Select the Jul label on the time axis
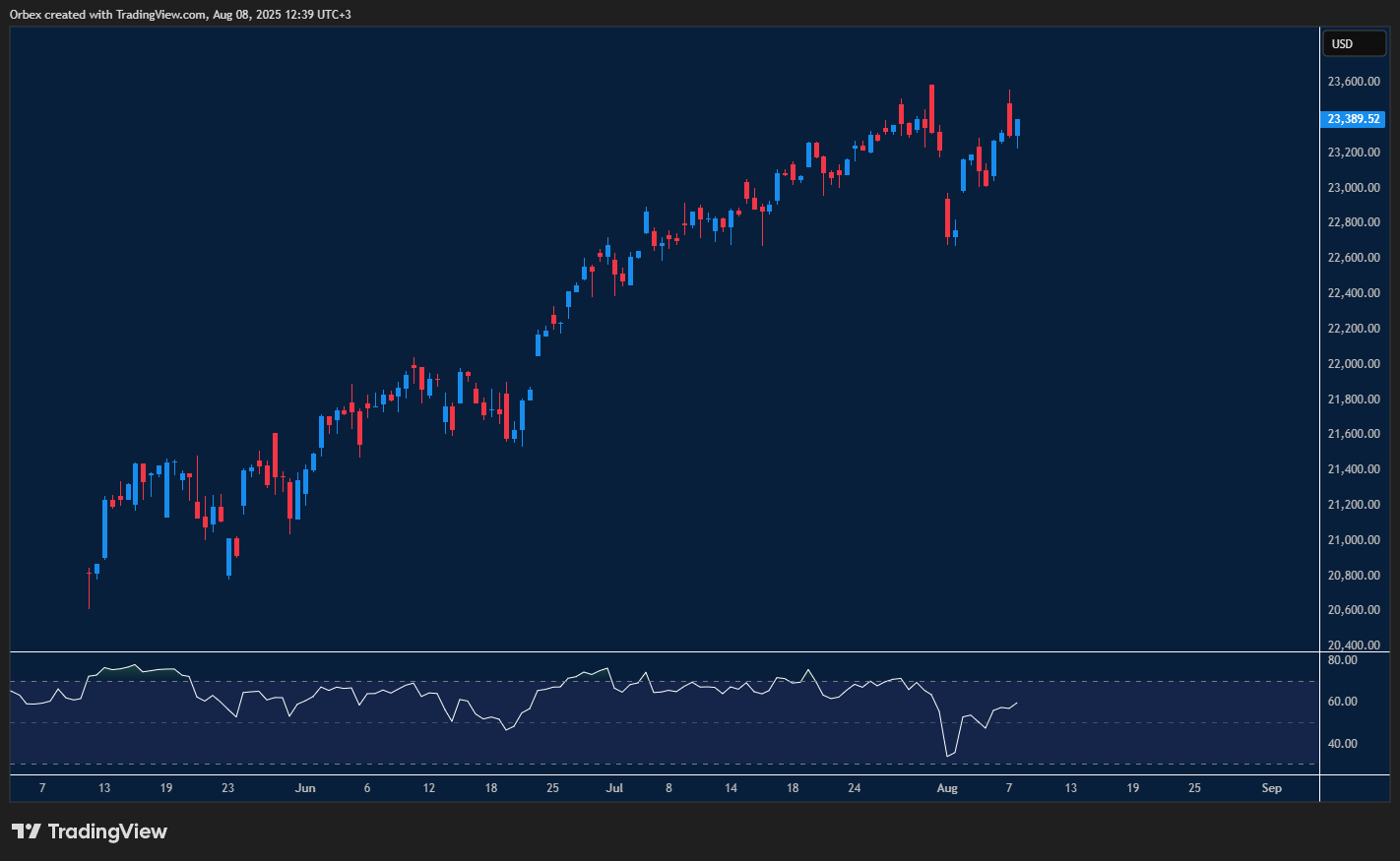1400x861 pixels. coord(615,788)
